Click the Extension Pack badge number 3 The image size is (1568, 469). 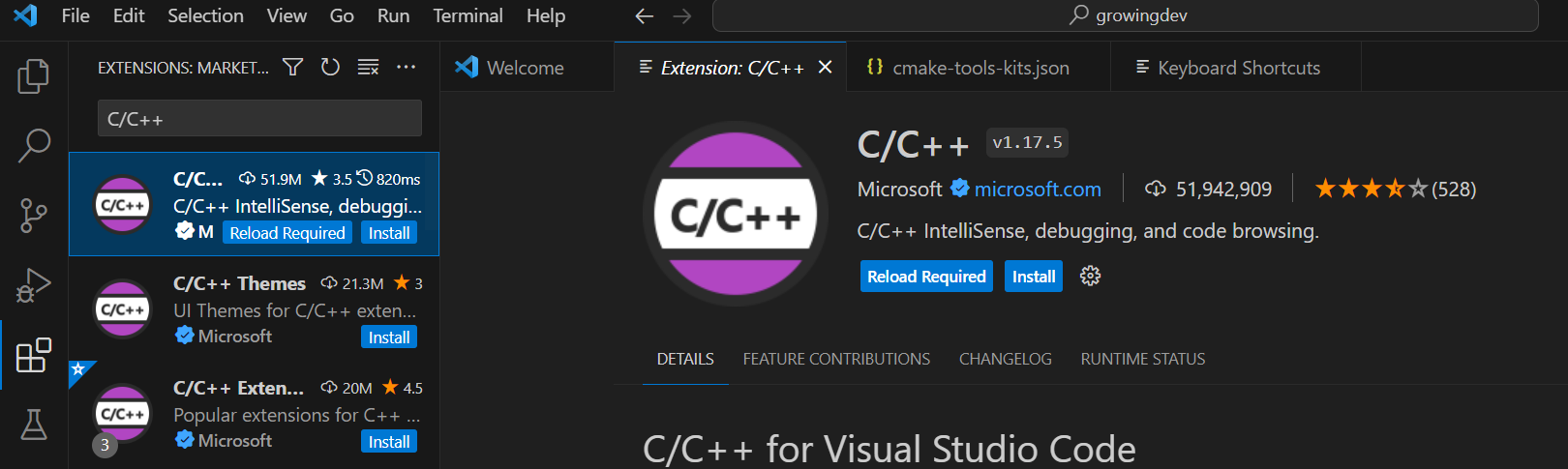pos(105,445)
